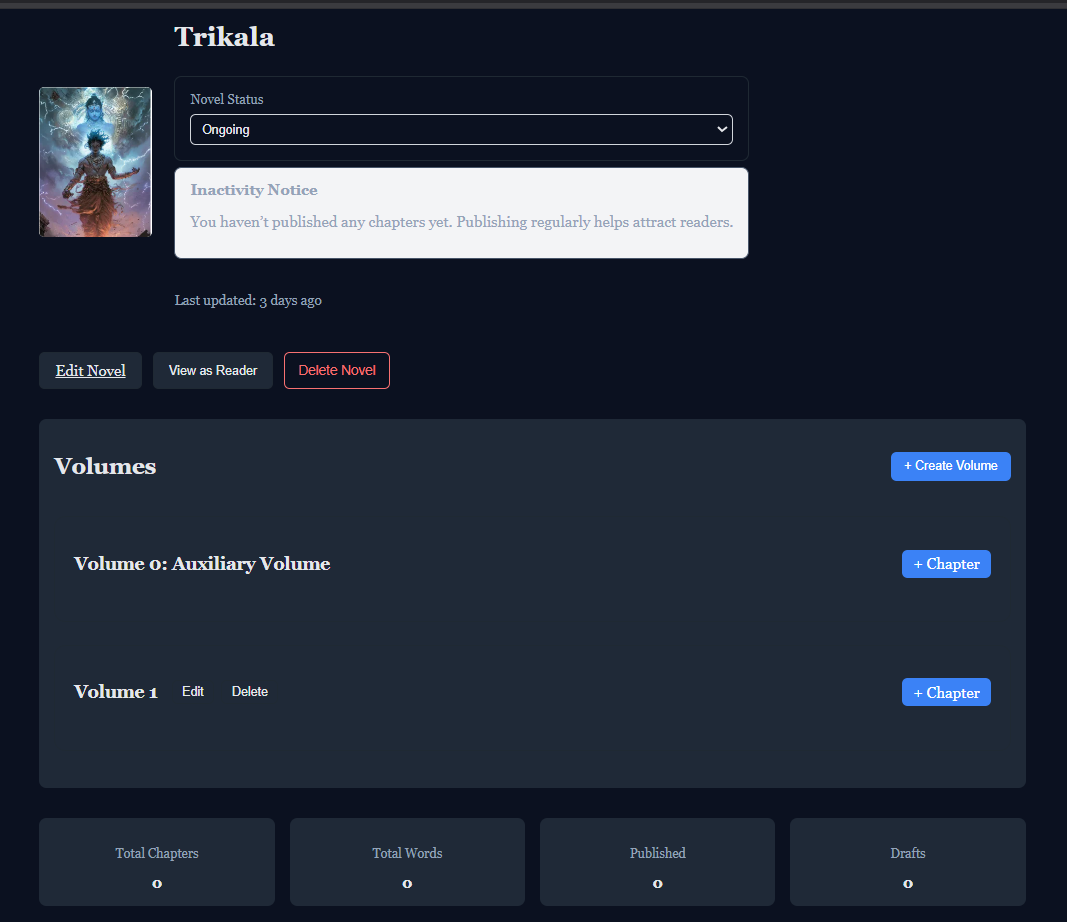
Task: Click Edit next to Volume 1
Action: pos(193,692)
